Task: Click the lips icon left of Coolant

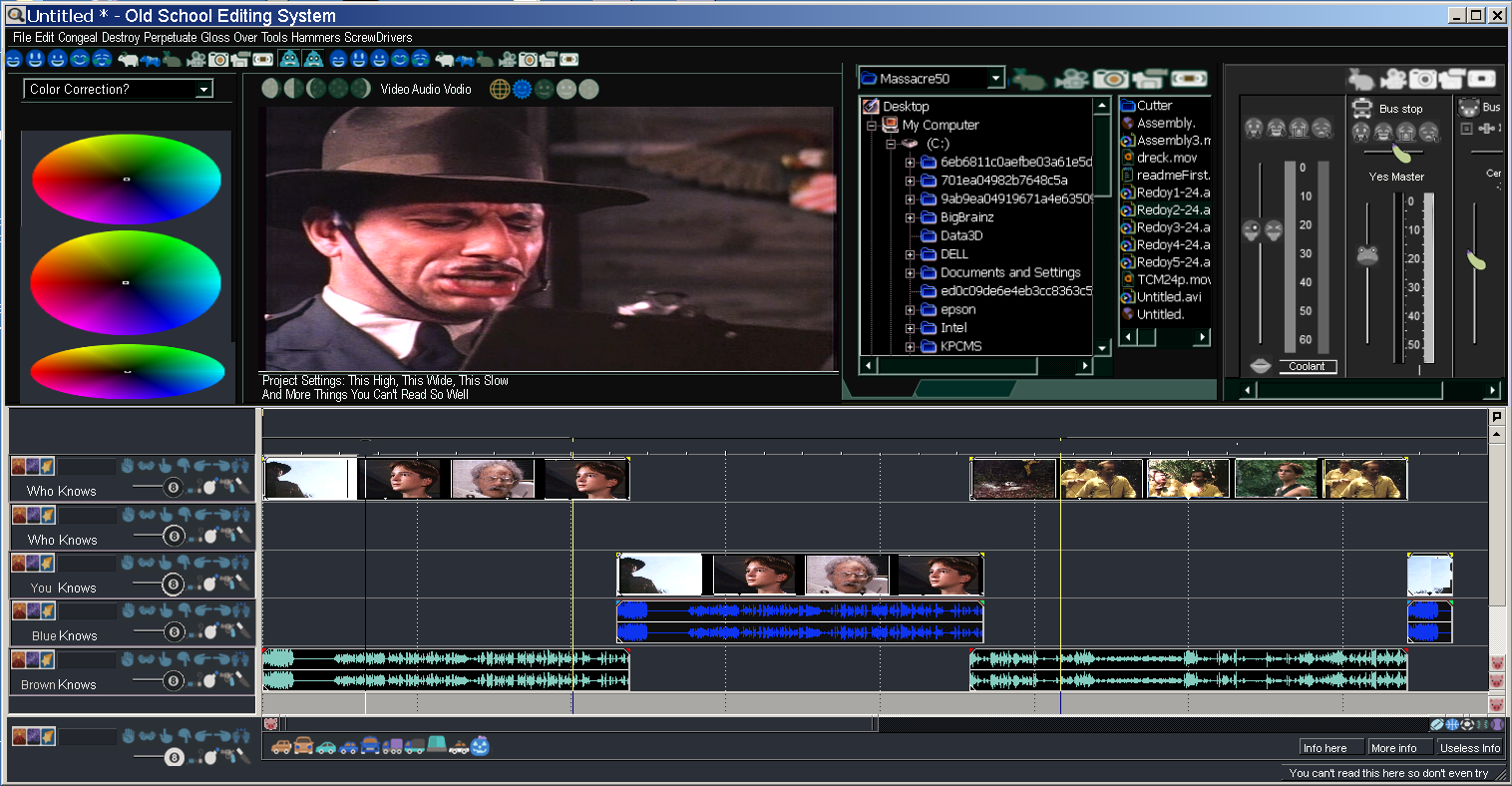Action: [1261, 366]
